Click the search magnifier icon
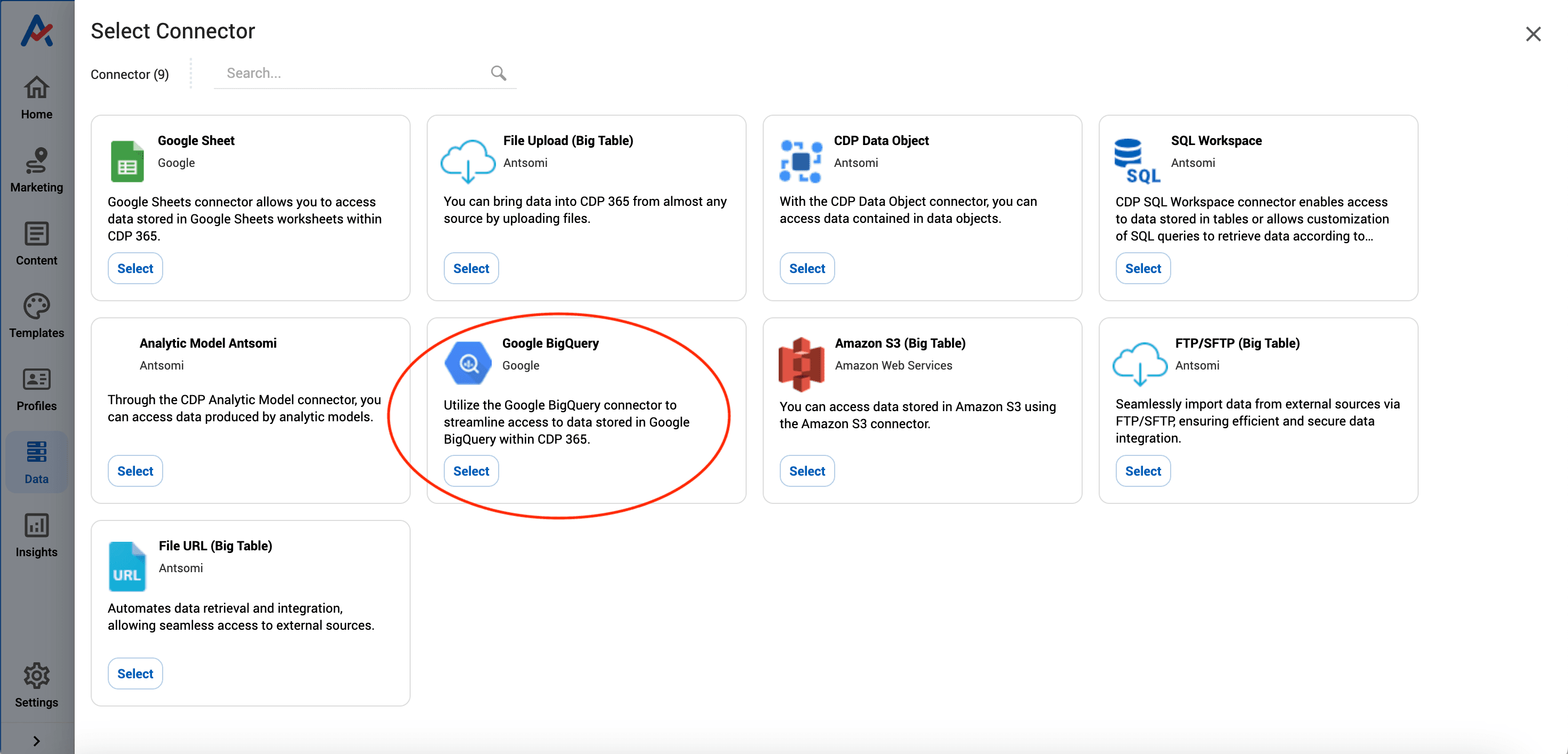This screenshot has height=754, width=1568. pyautogui.click(x=499, y=73)
